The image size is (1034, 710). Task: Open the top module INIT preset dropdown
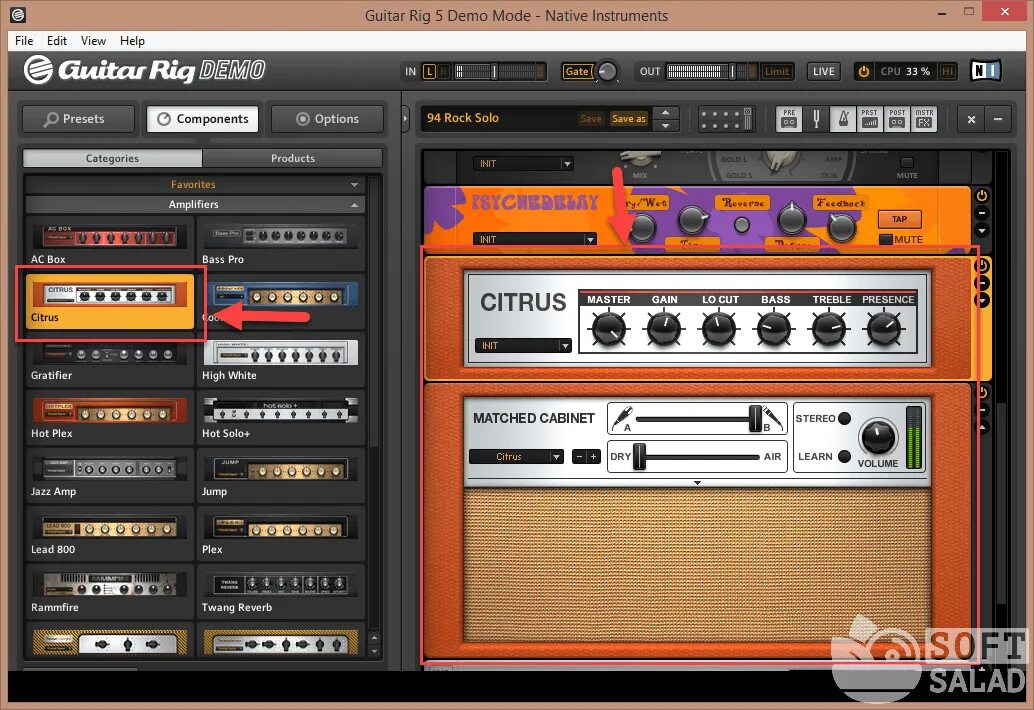pos(523,163)
